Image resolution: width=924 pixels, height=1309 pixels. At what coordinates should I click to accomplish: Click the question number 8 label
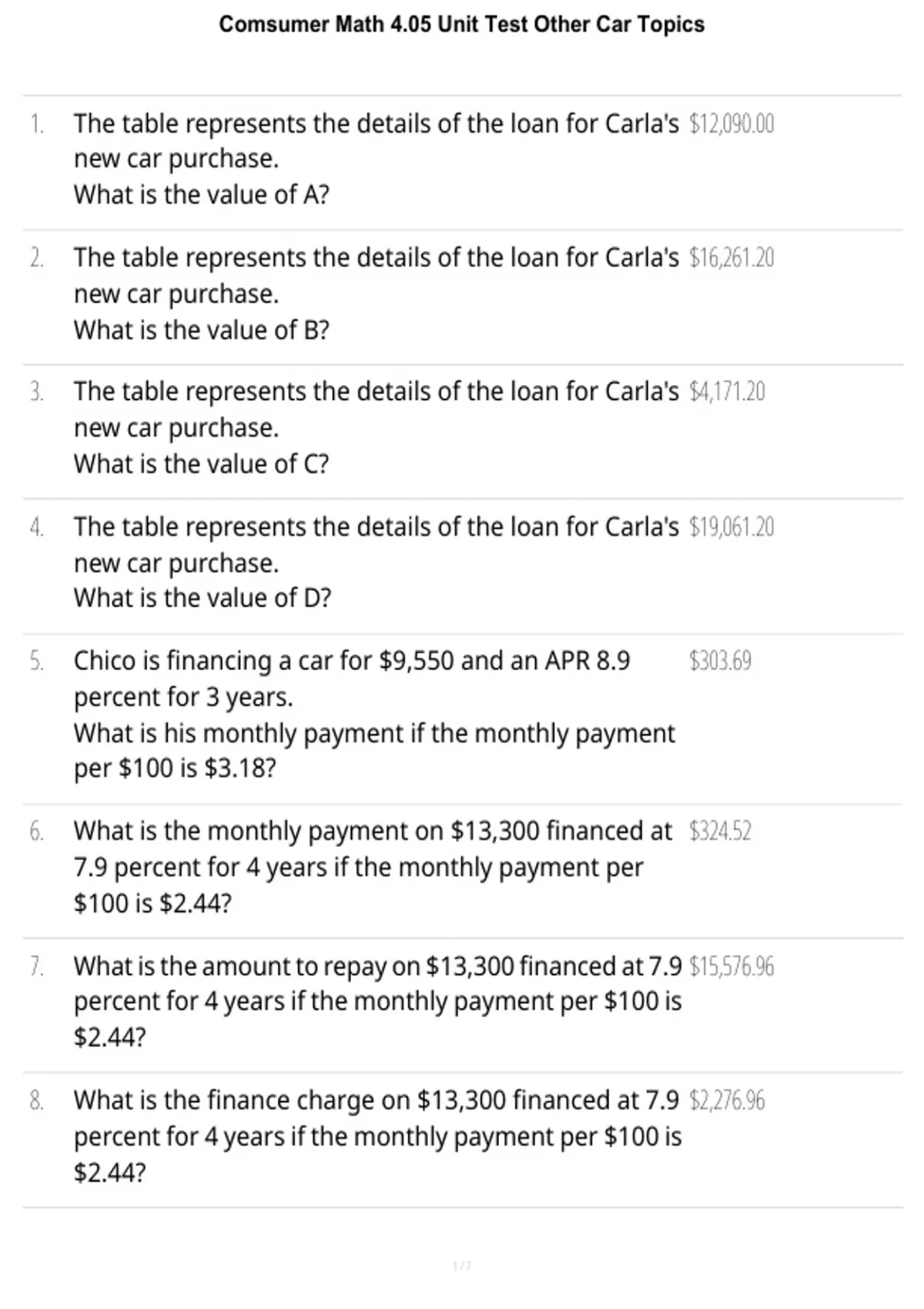[x=36, y=1101]
